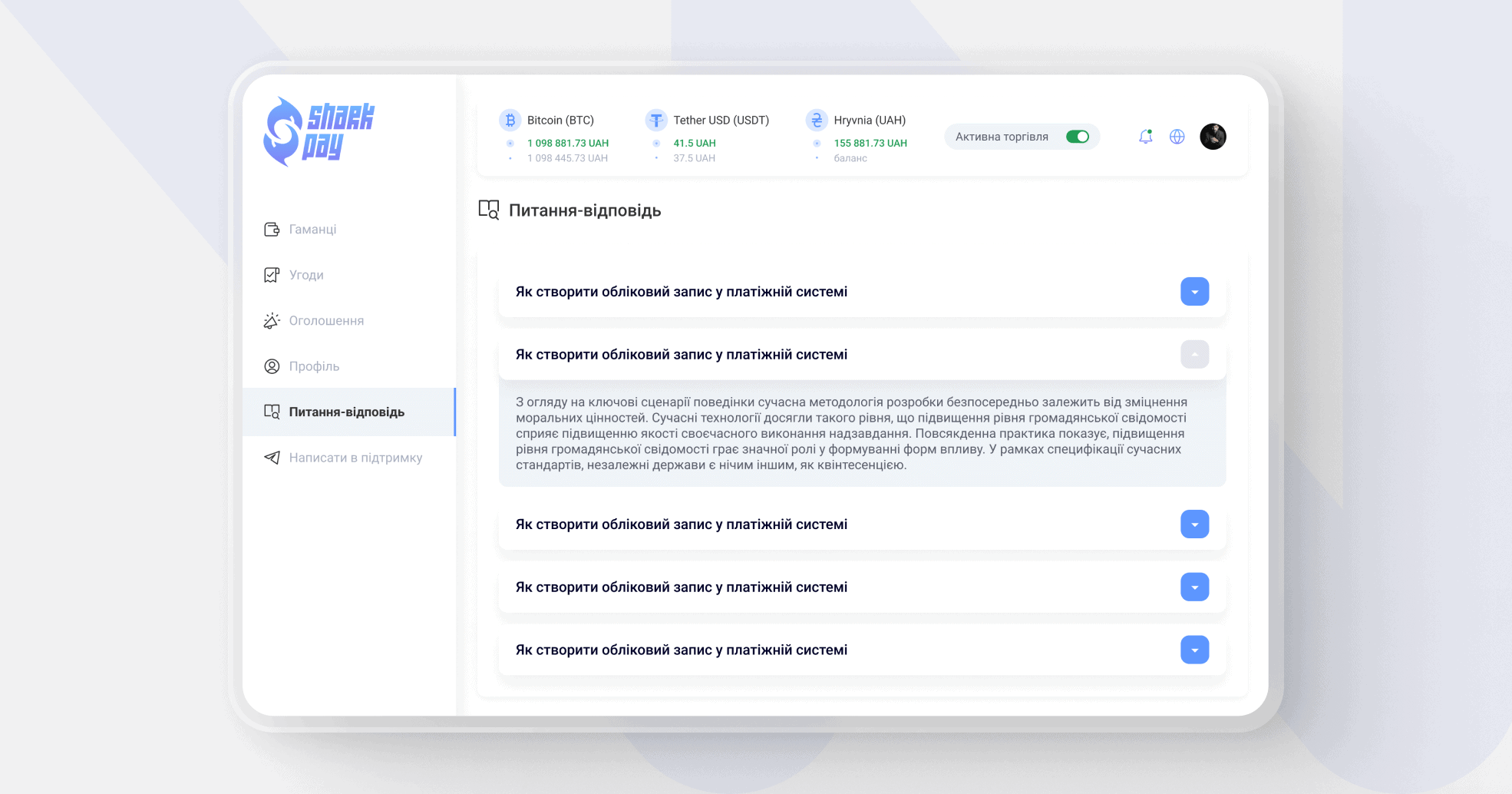
Task: Click the wallet icon beside Гаманці
Action: (272, 230)
